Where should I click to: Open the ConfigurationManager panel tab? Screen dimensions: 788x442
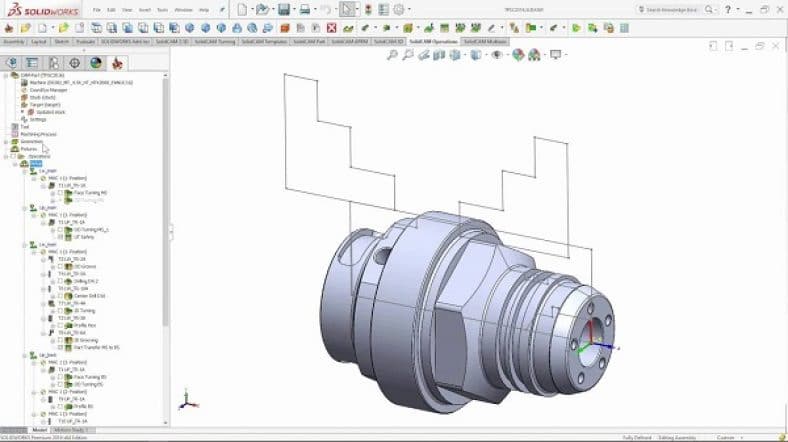53,63
